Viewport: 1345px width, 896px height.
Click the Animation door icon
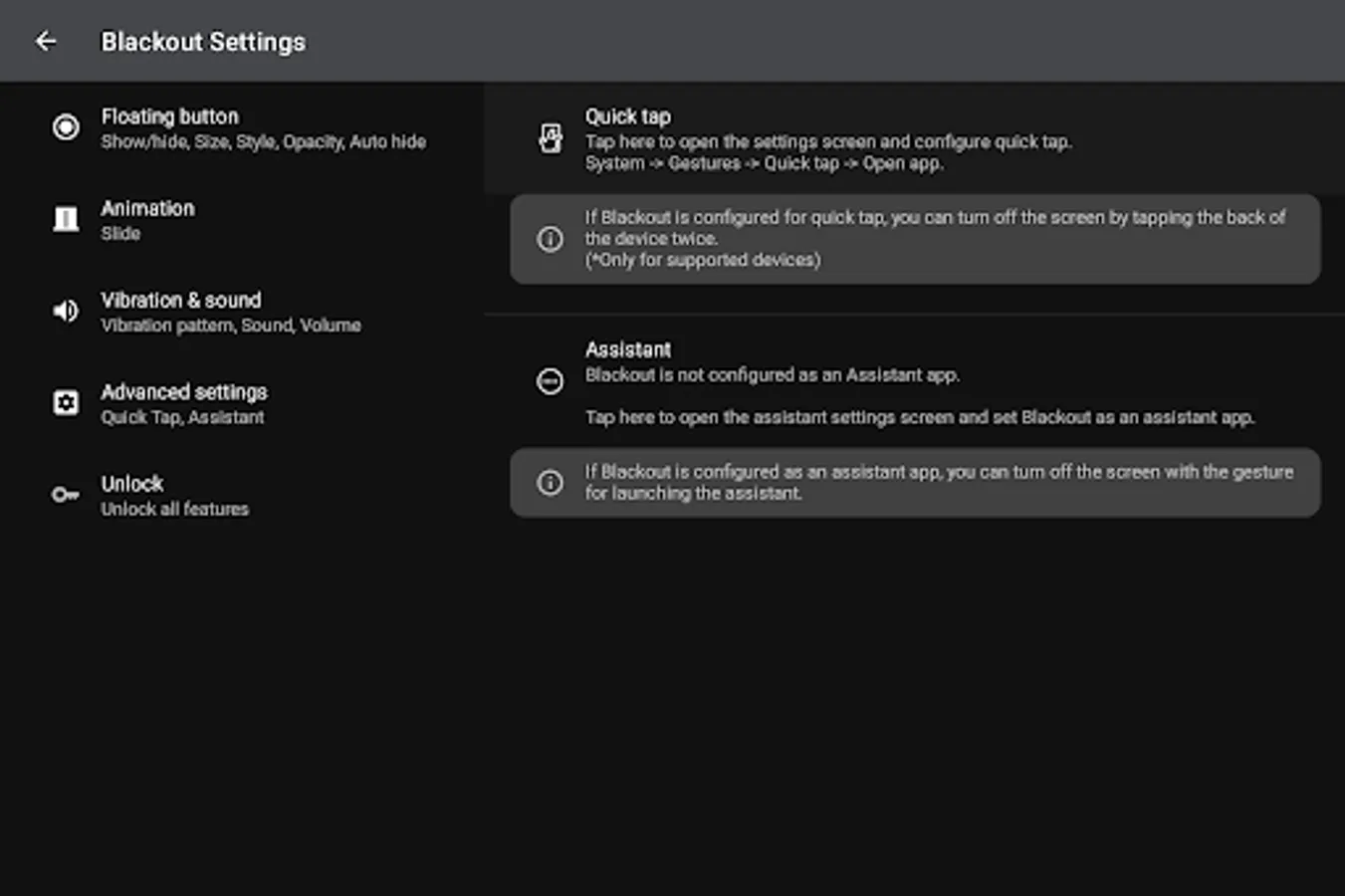[66, 219]
